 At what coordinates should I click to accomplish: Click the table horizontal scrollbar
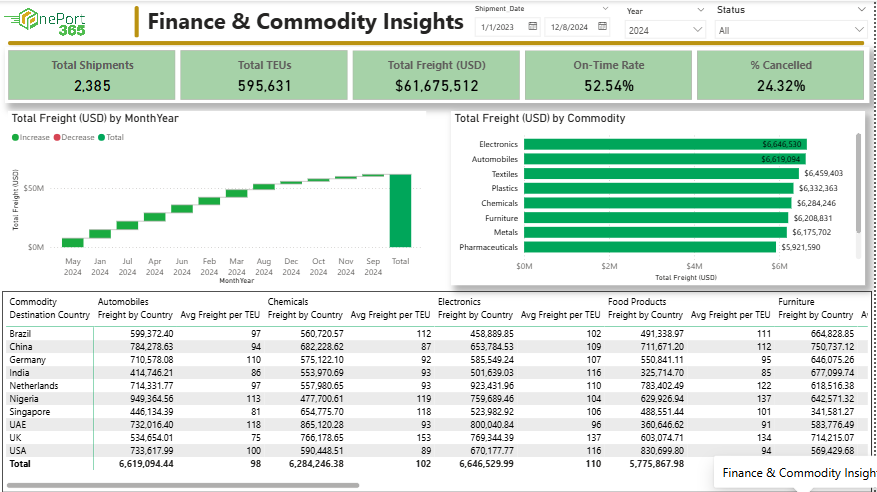click(x=183, y=485)
